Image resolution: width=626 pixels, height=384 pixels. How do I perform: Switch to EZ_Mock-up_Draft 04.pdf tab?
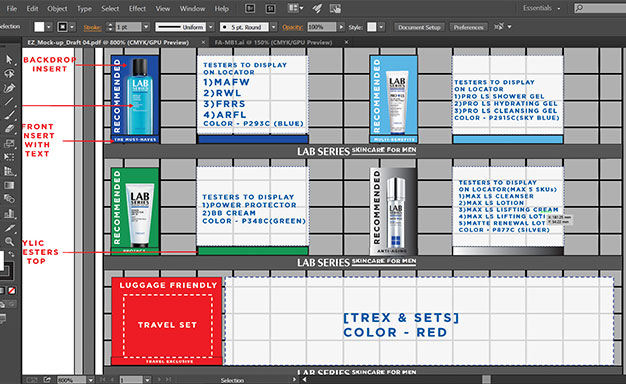(x=108, y=42)
